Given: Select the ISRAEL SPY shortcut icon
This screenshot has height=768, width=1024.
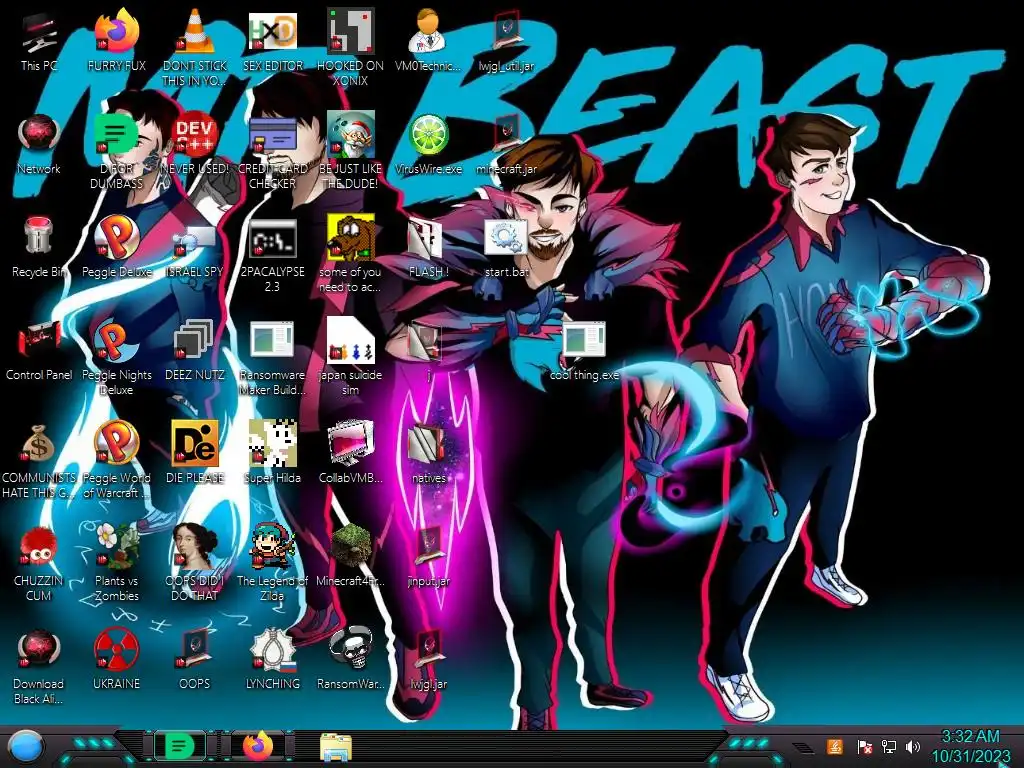Looking at the screenshot, I should (x=195, y=239).
